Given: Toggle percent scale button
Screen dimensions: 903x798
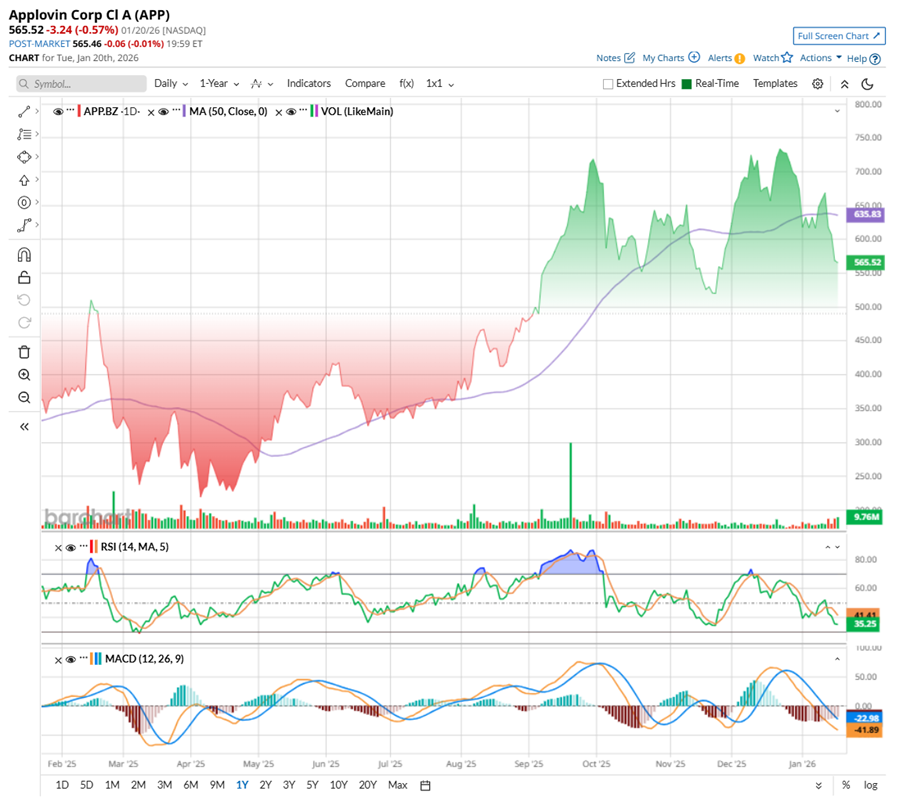Looking at the screenshot, I should coord(846,785).
